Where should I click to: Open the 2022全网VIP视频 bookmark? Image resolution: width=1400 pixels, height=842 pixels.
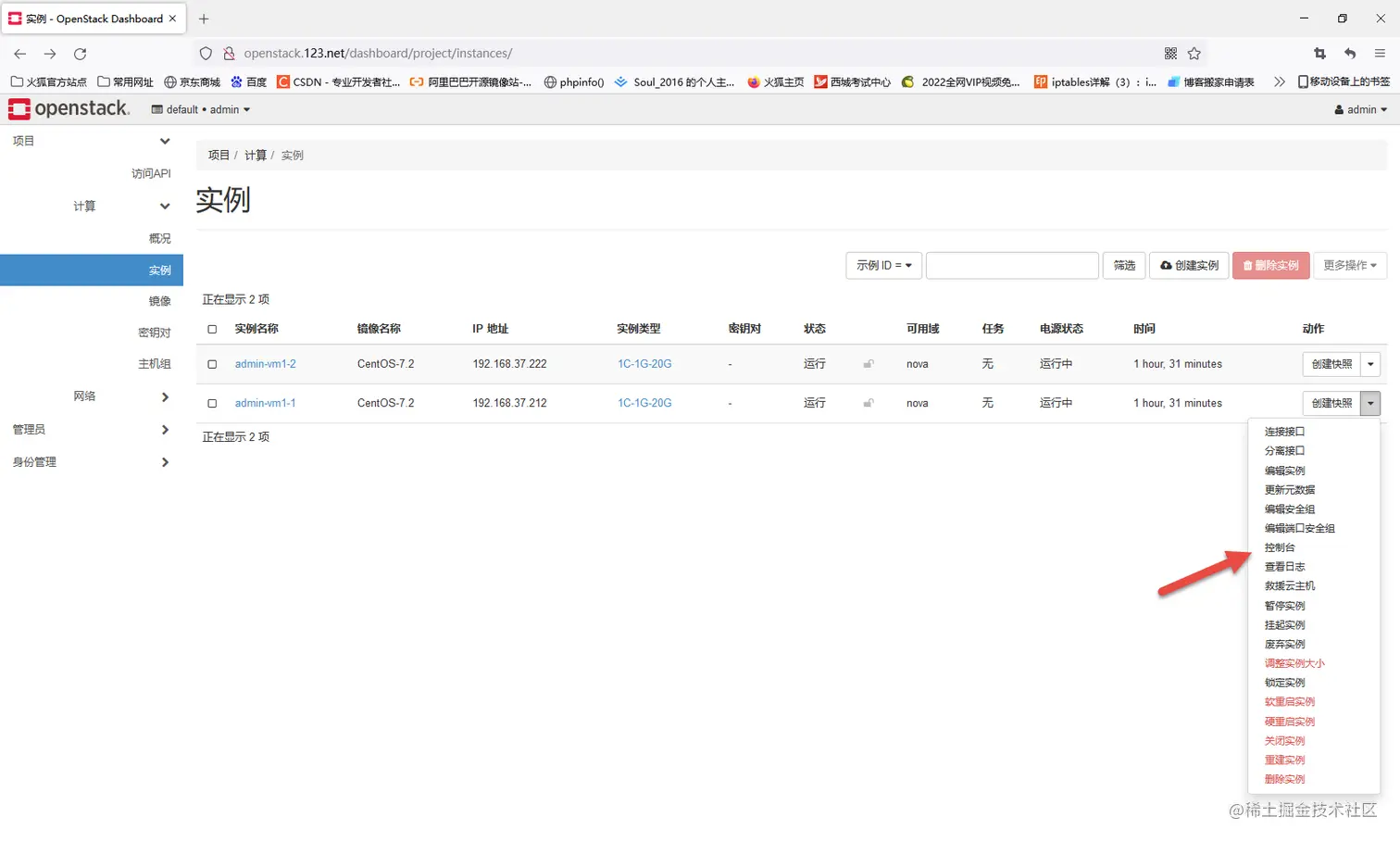pos(961,82)
